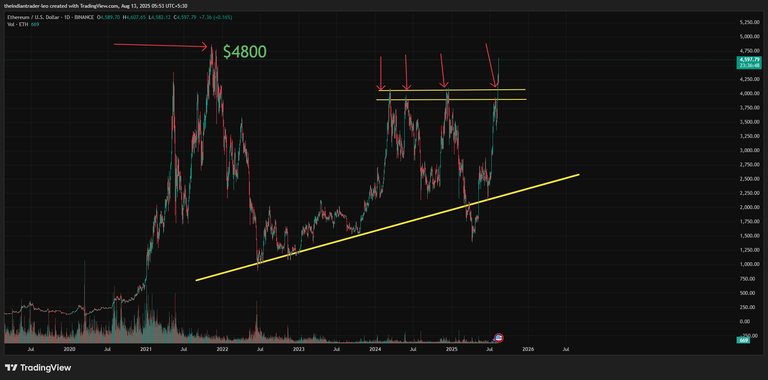Click the low price value 4,582.12
Viewport: 768px width, 380px height.
click(x=162, y=17)
